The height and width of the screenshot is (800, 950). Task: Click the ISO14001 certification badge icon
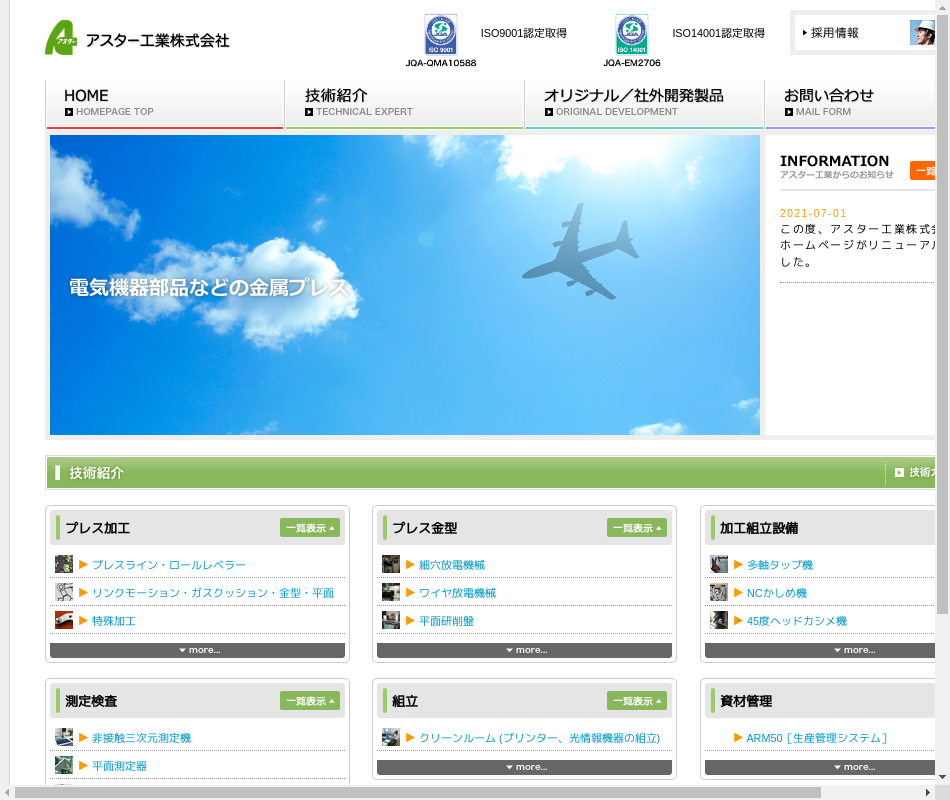[x=631, y=35]
